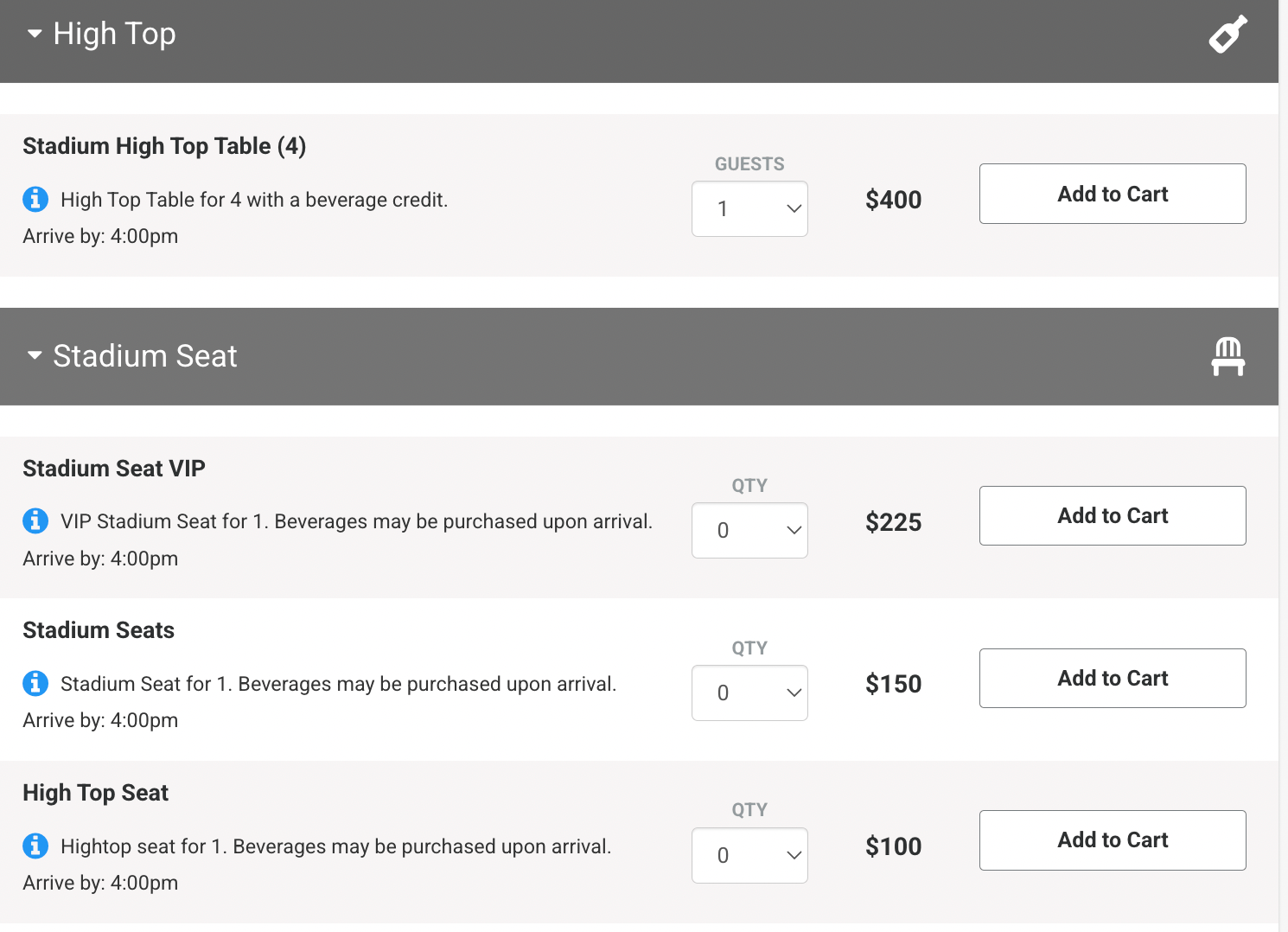This screenshot has height=932, width=1288.
Task: Click the bottle icon in High Top header
Action: coord(1227,35)
